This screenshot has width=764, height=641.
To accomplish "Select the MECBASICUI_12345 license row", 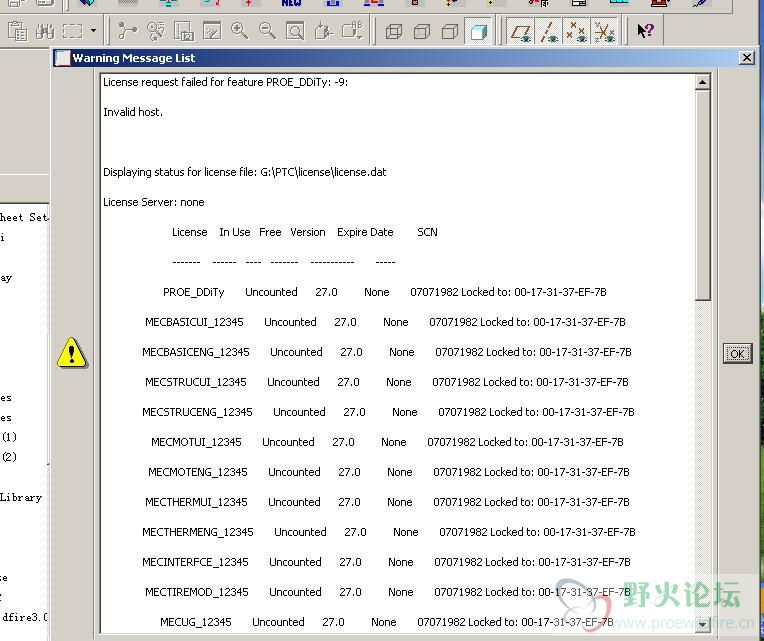I will (385, 322).
